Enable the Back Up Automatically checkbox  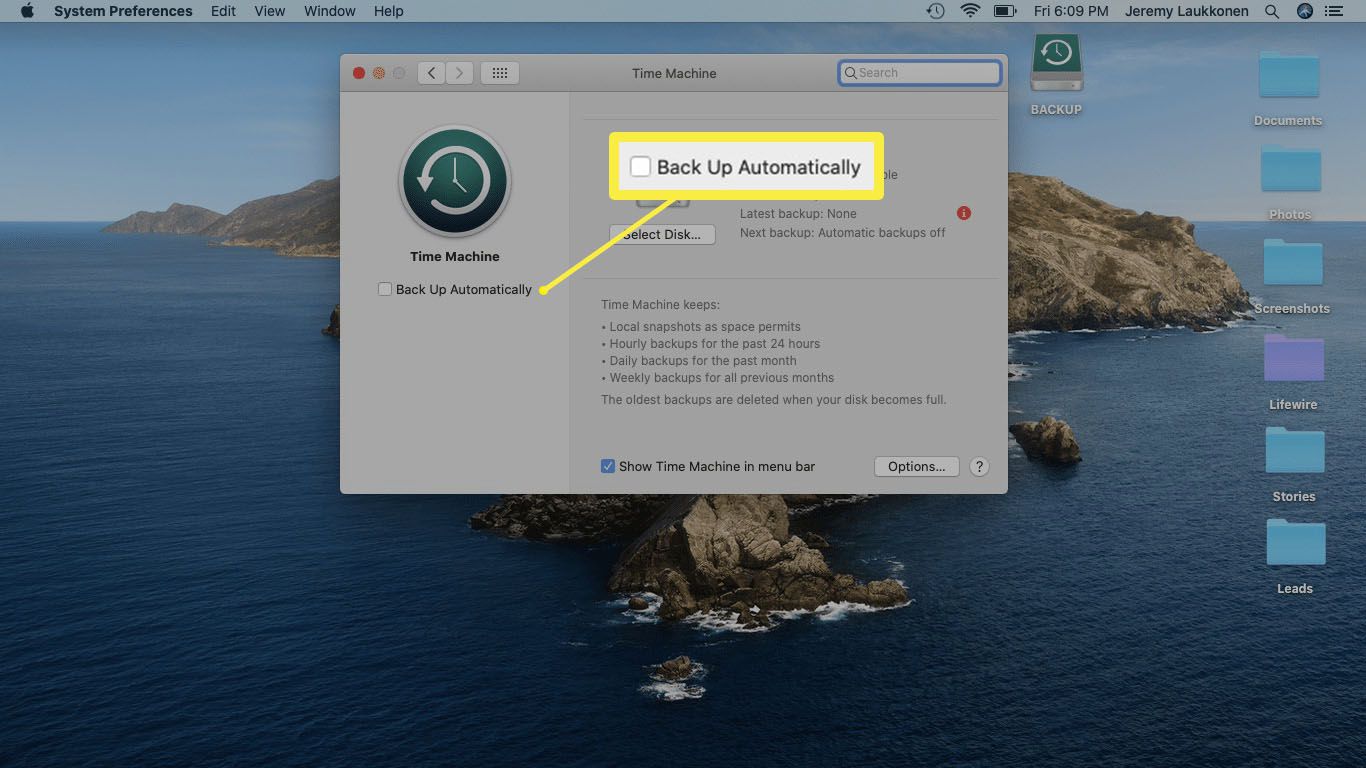pos(385,289)
